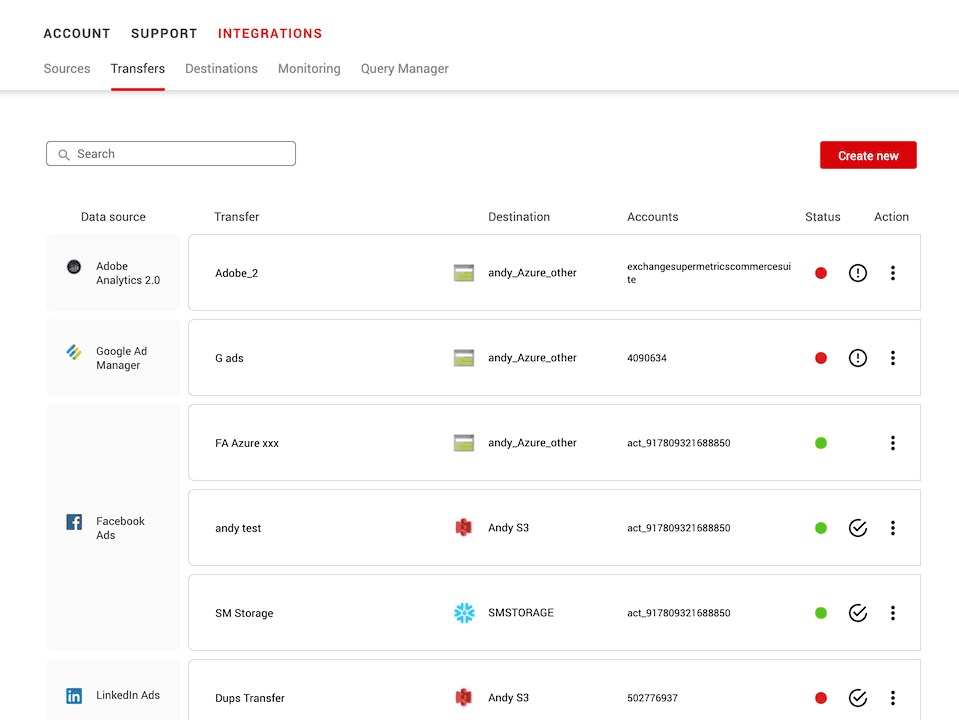Click the Accounts column header
This screenshot has width=959, height=720.
tap(653, 217)
